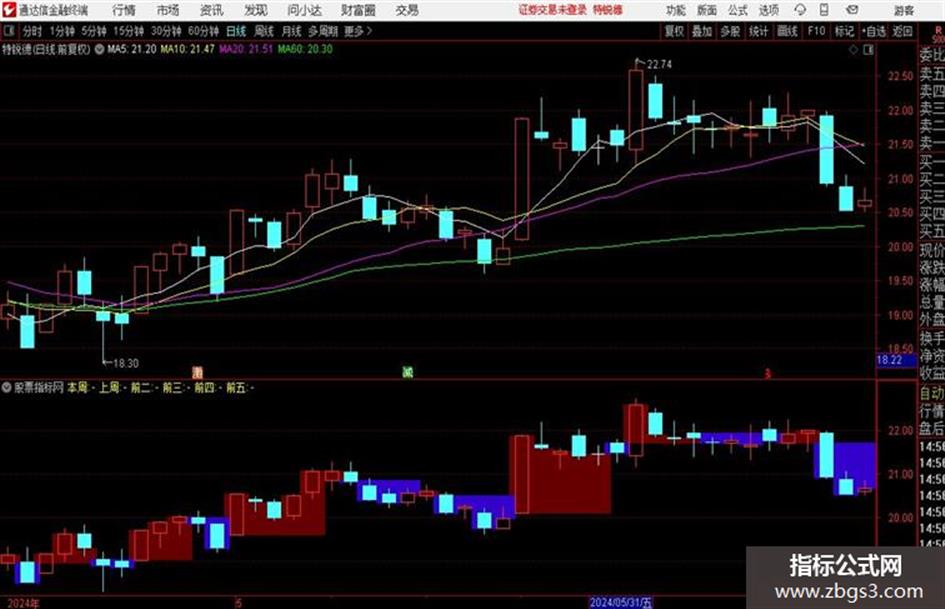This screenshot has width=945, height=609.
Task: Switch to the 月线 period tab
Action: 292,31
